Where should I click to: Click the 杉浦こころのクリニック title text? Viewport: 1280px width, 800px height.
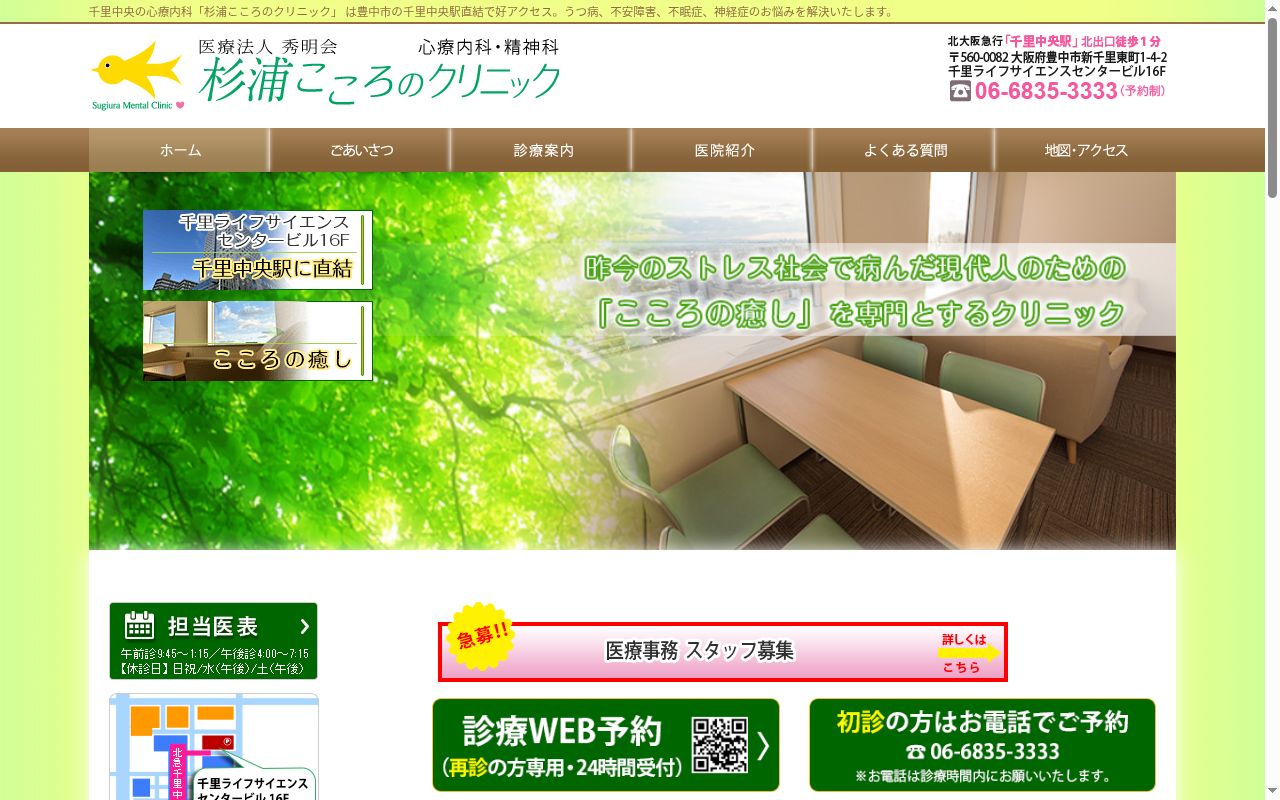coord(380,80)
